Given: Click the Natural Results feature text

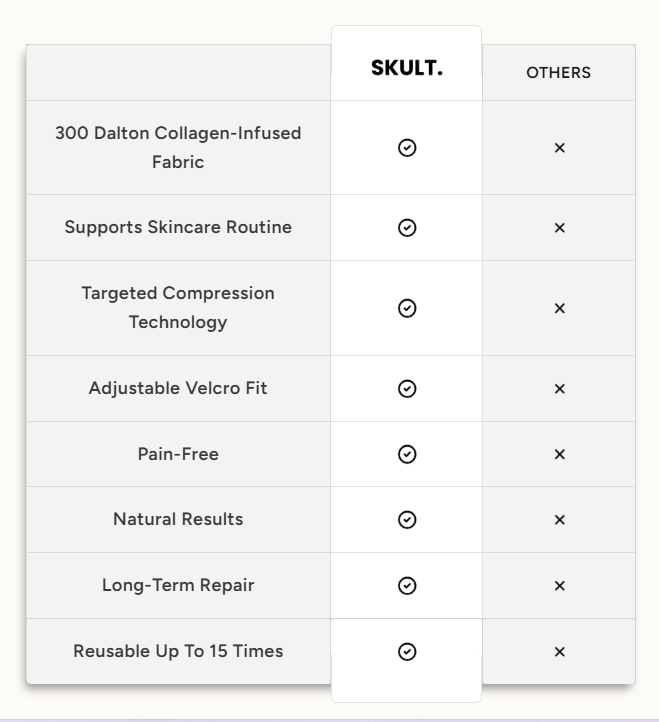Looking at the screenshot, I should (x=178, y=519).
